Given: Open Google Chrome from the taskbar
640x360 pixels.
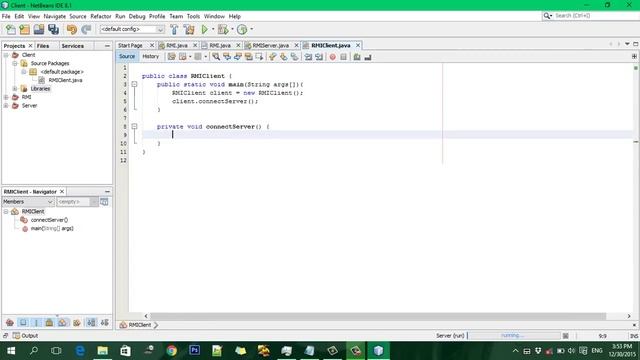Looking at the screenshot, I should (172, 351).
